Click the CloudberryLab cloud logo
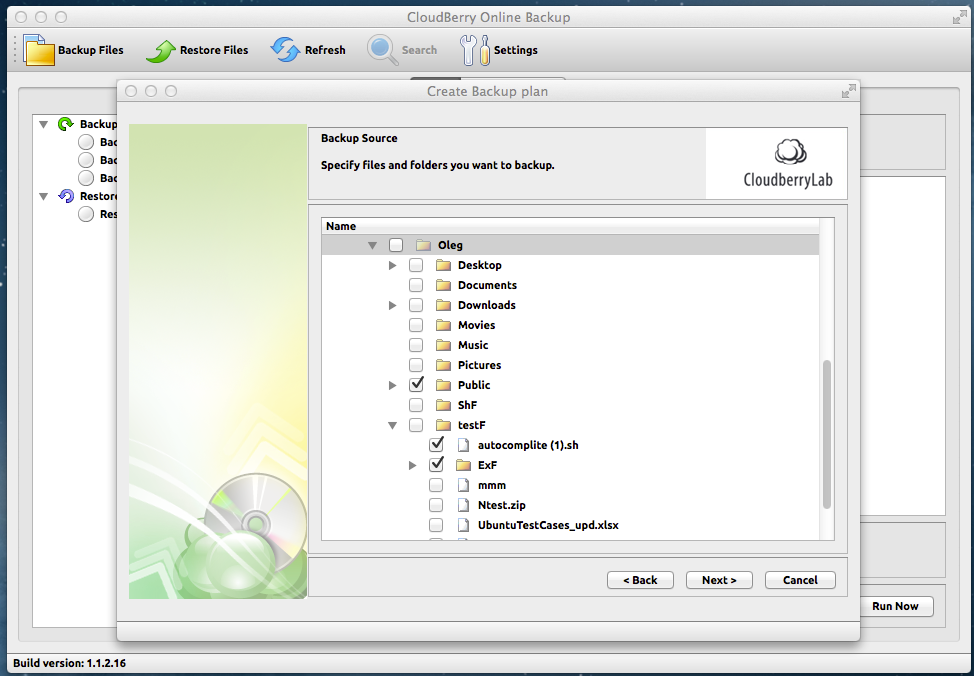The width and height of the screenshot is (974, 676). 791,152
